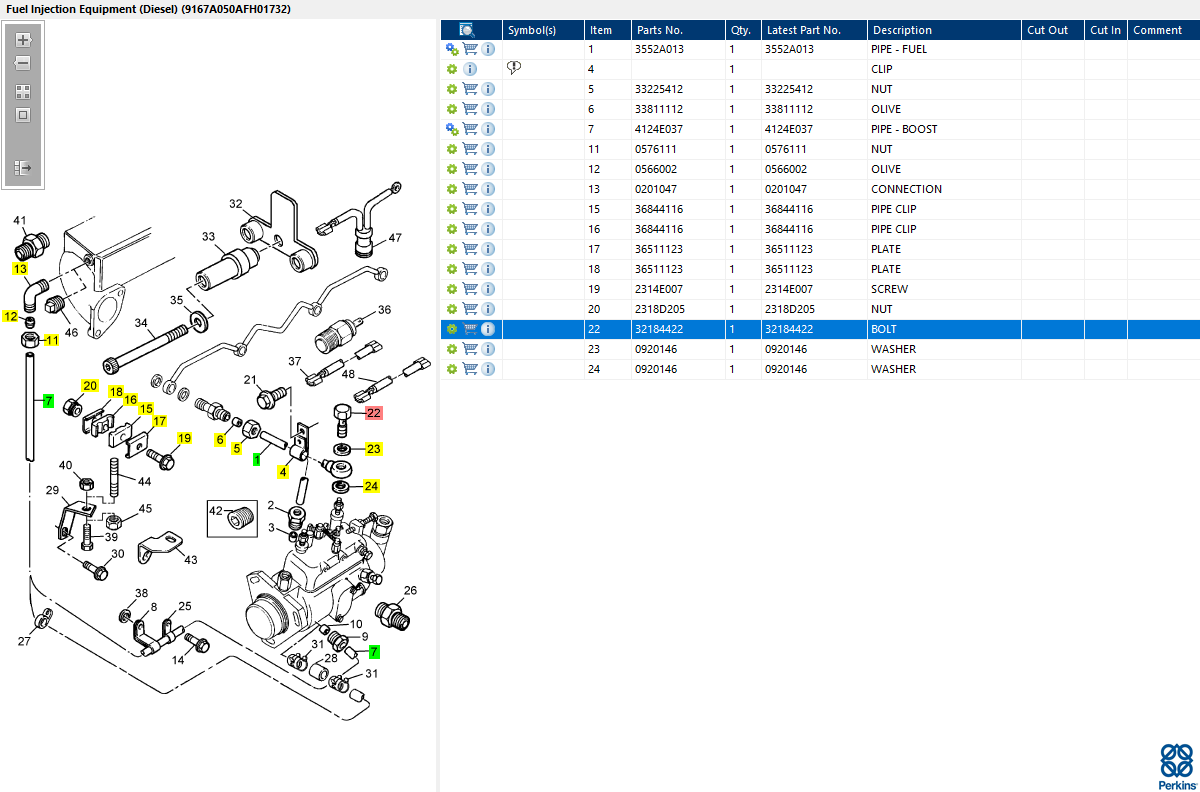Open info for NUT 2318D205
1200x792 pixels.
tap(488, 309)
